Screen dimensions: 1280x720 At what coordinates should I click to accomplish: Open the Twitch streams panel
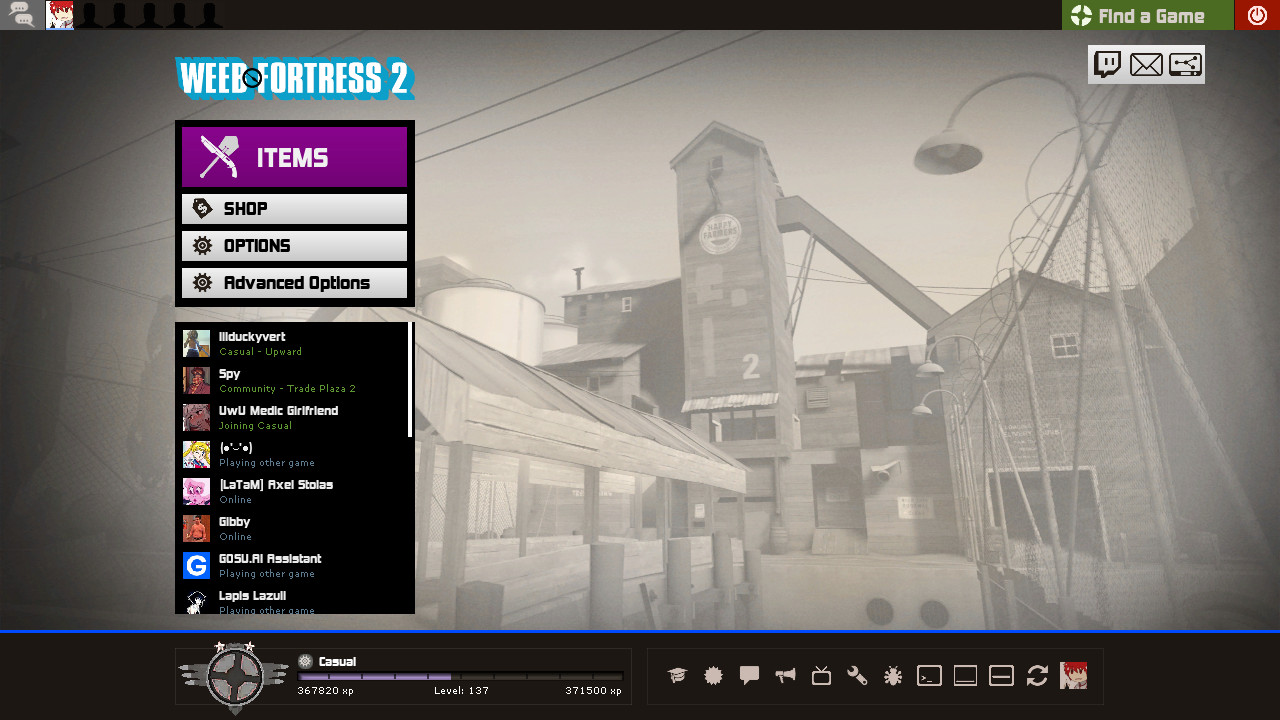click(1106, 64)
